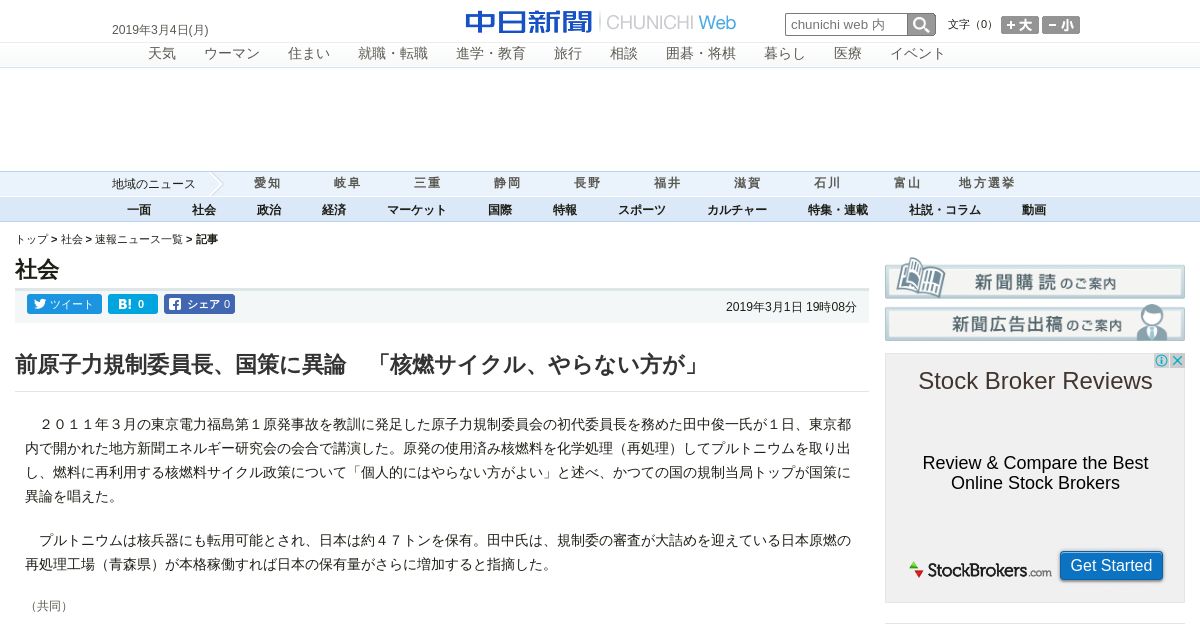Click date 2019年3月4日(月) in header
1200x630 pixels.
(160, 30)
